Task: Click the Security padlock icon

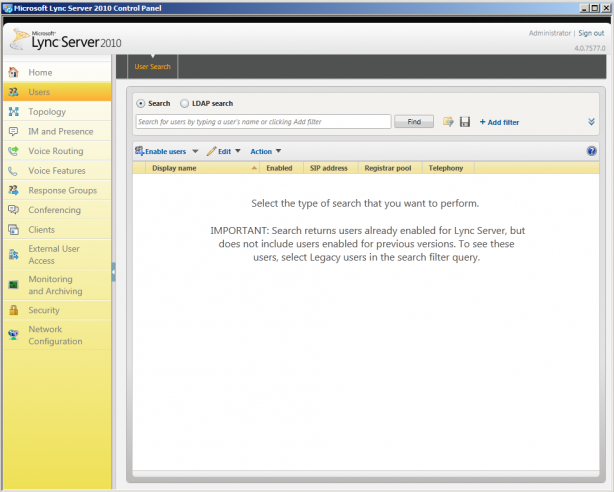Action: click(x=13, y=310)
